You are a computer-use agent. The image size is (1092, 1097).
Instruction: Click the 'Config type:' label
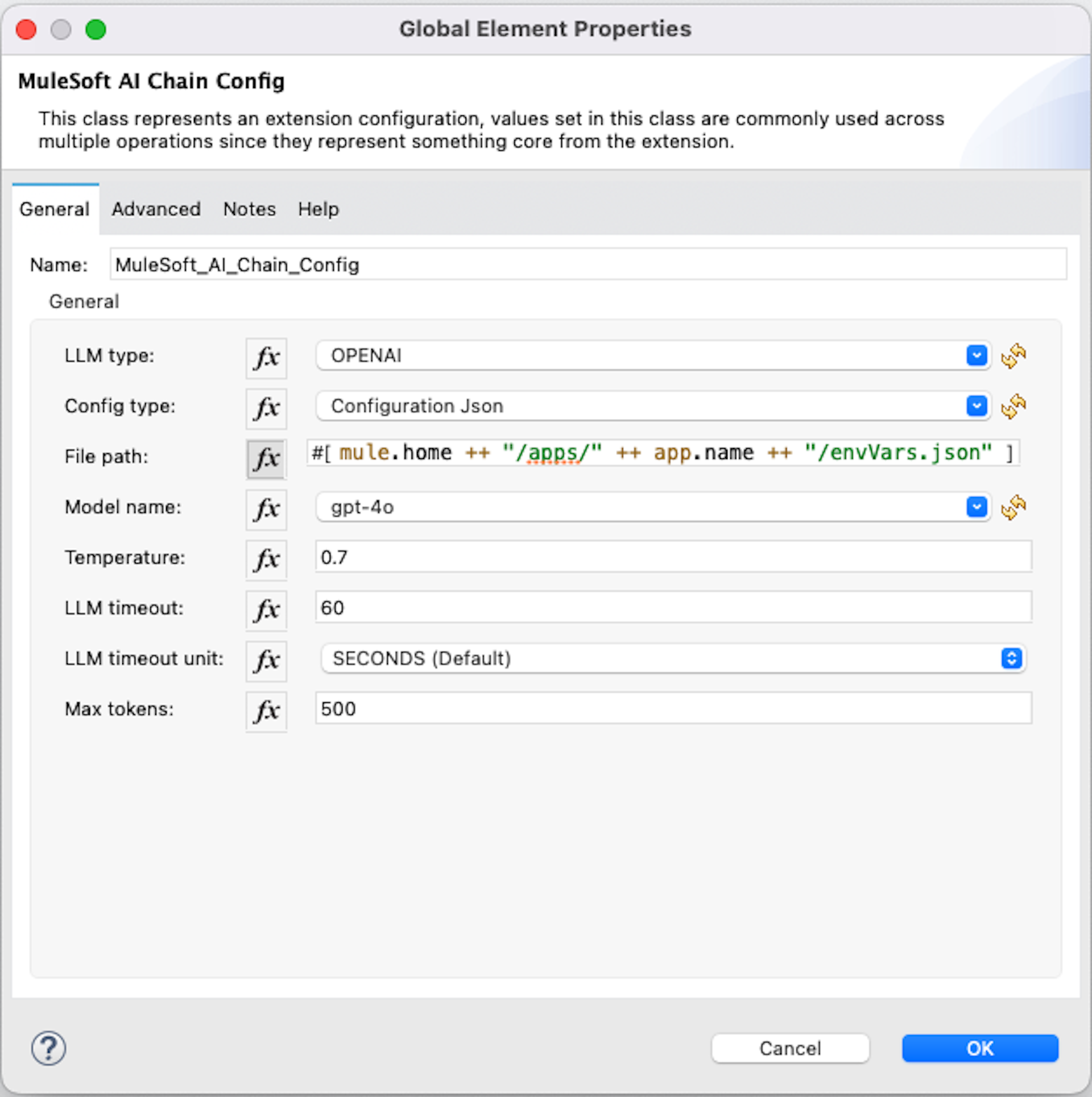click(120, 406)
